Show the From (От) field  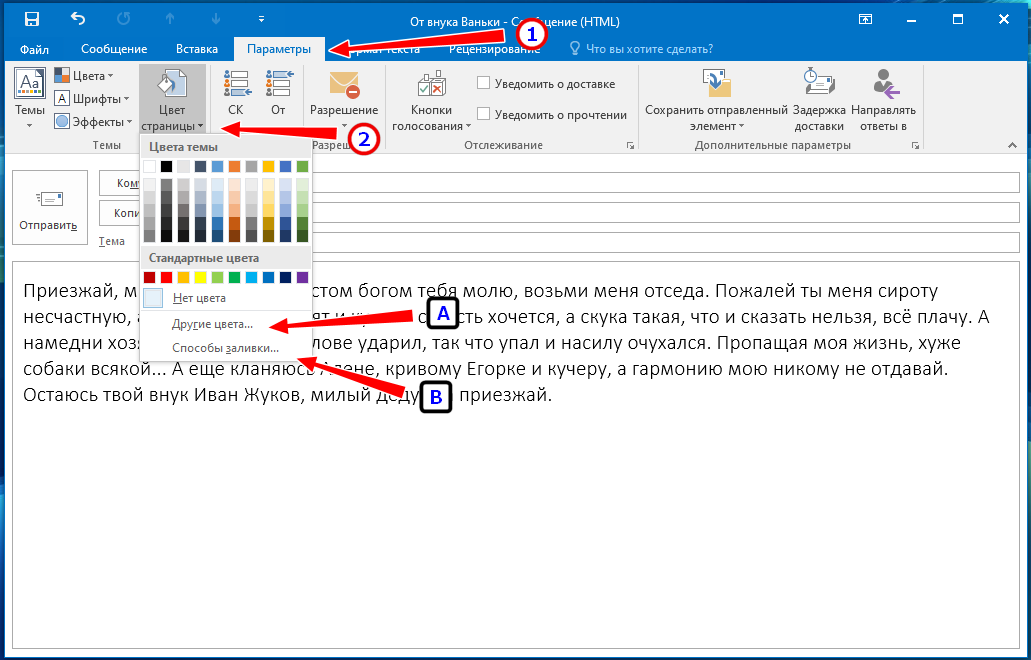[x=278, y=93]
